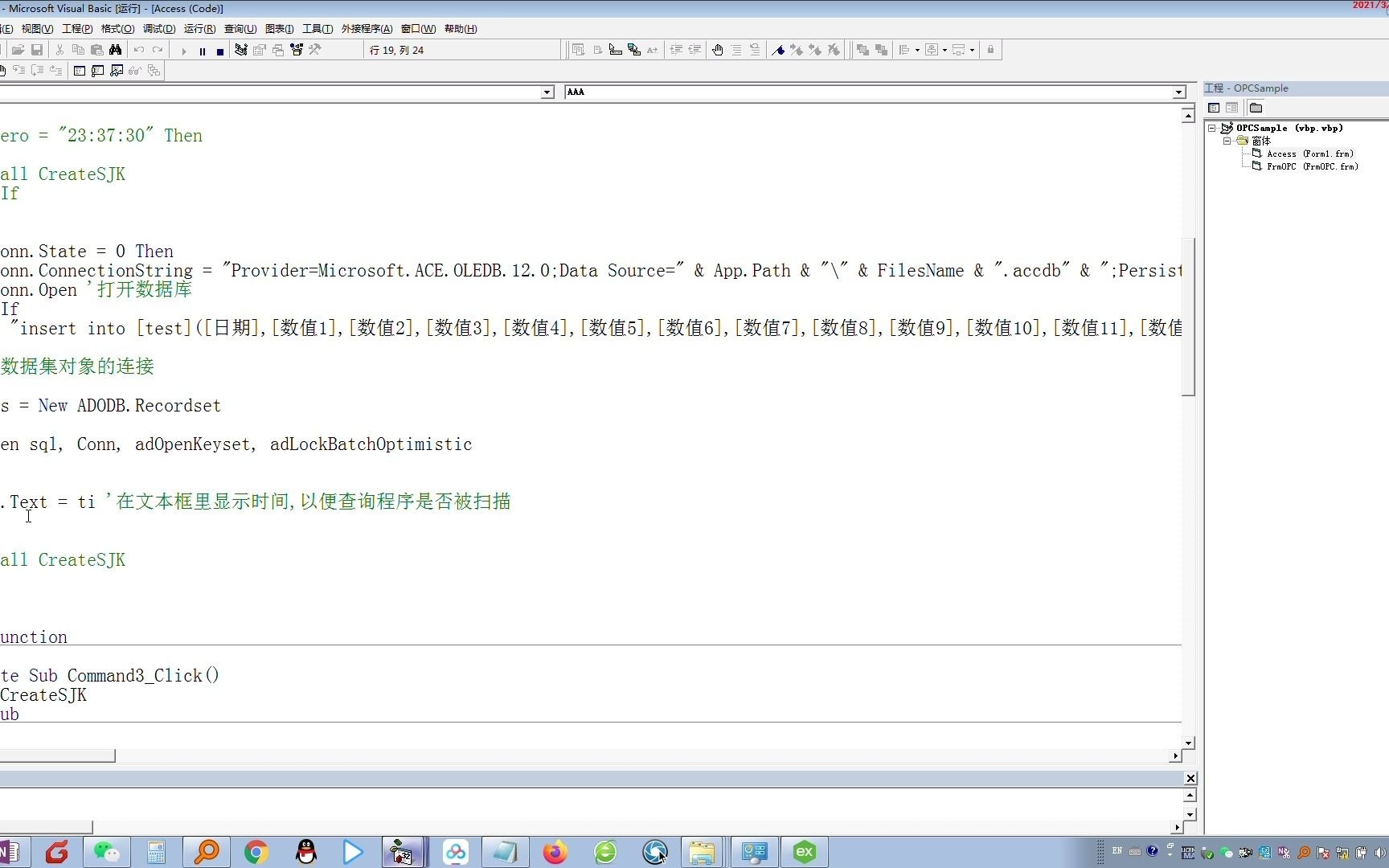Screen dimensions: 1389x868
Task: Open the 工程(P) menu
Action: click(77, 29)
